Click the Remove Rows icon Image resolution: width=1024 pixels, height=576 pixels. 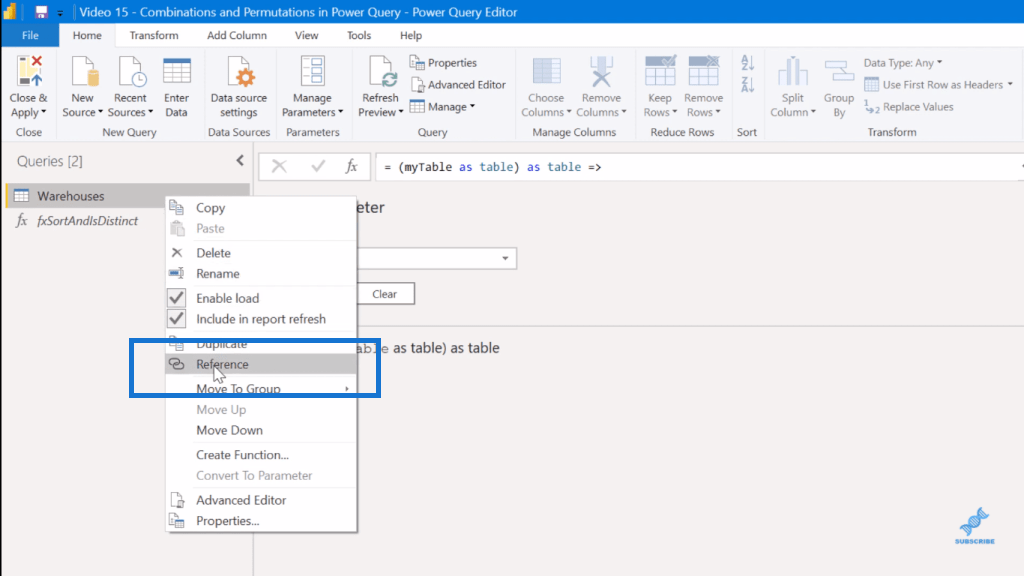pyautogui.click(x=703, y=72)
